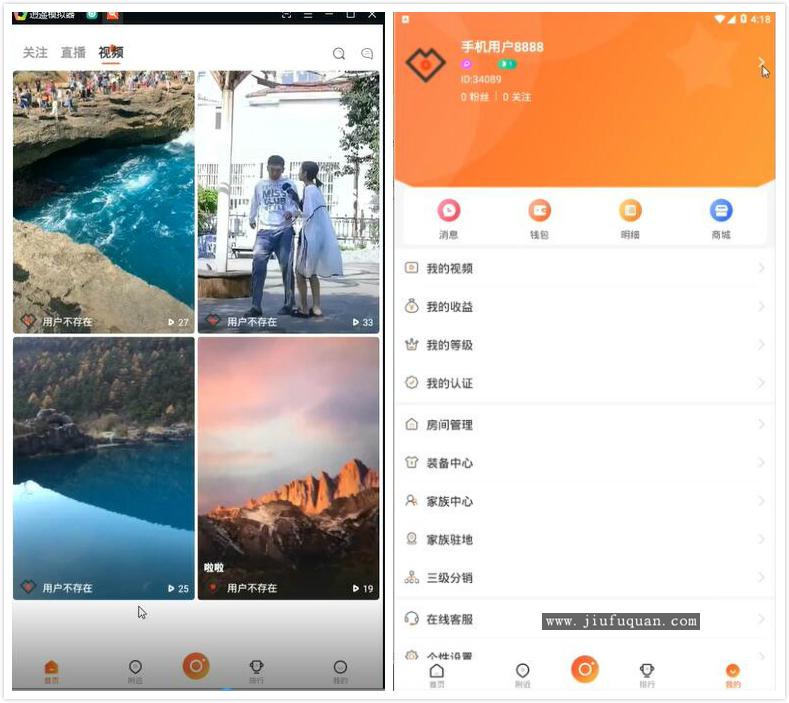Open the 家族中心 text link
789x703 pixels.
pos(449,501)
